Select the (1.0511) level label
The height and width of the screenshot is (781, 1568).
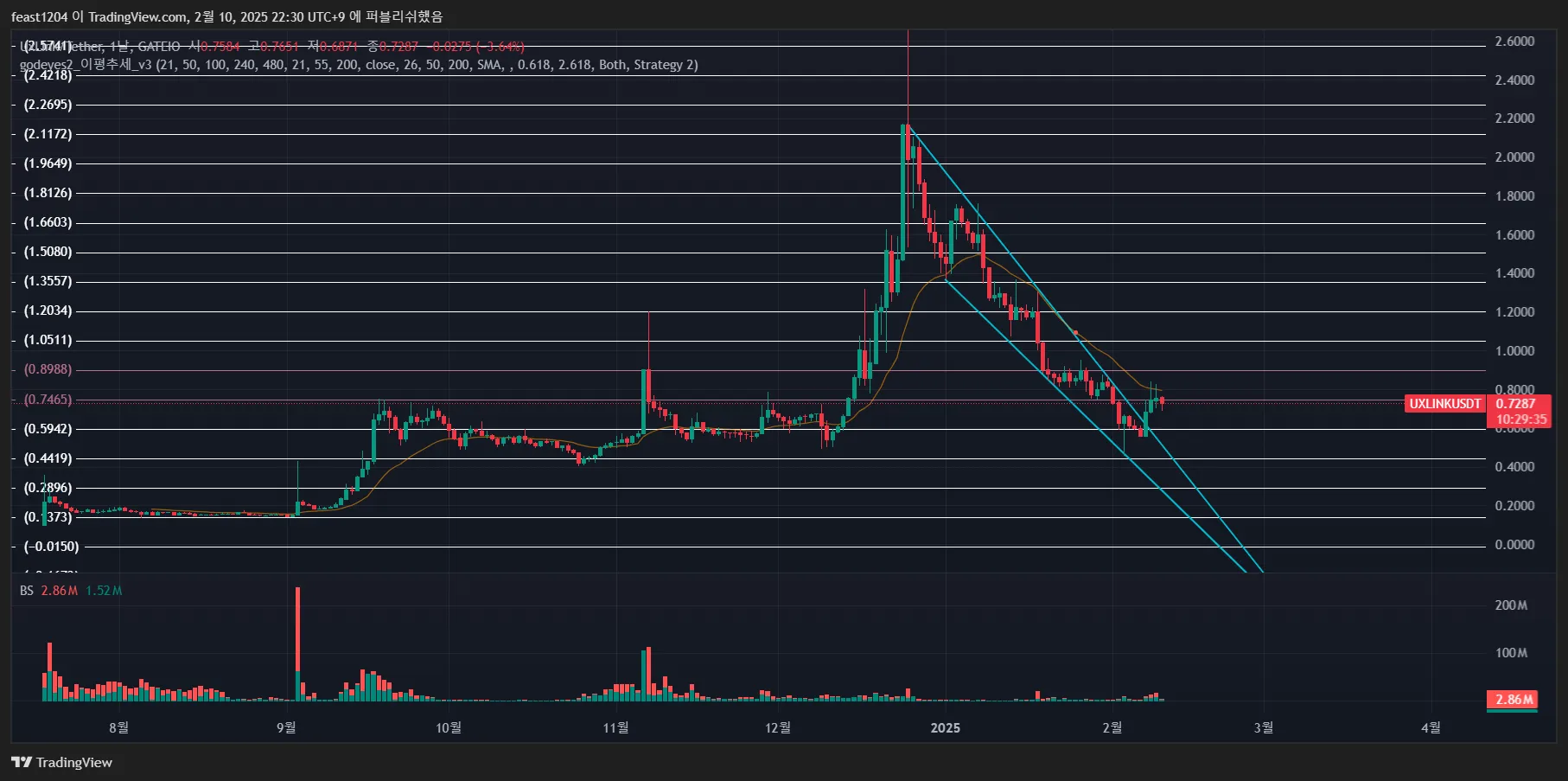click(48, 340)
